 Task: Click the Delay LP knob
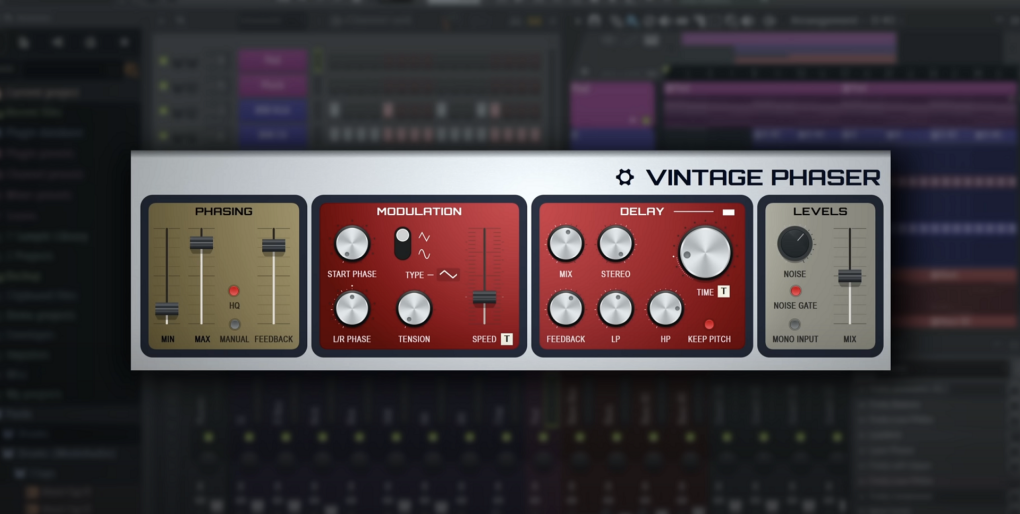[615, 308]
